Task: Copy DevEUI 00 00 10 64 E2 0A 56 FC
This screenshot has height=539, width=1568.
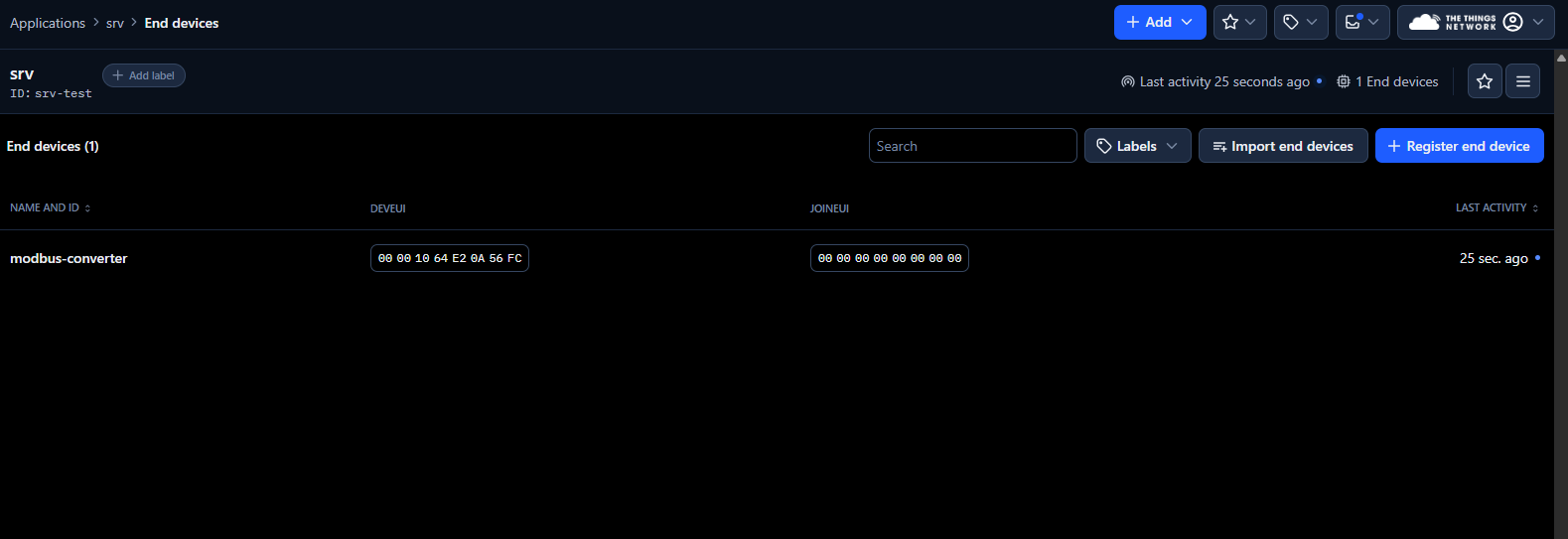Action: [x=450, y=258]
